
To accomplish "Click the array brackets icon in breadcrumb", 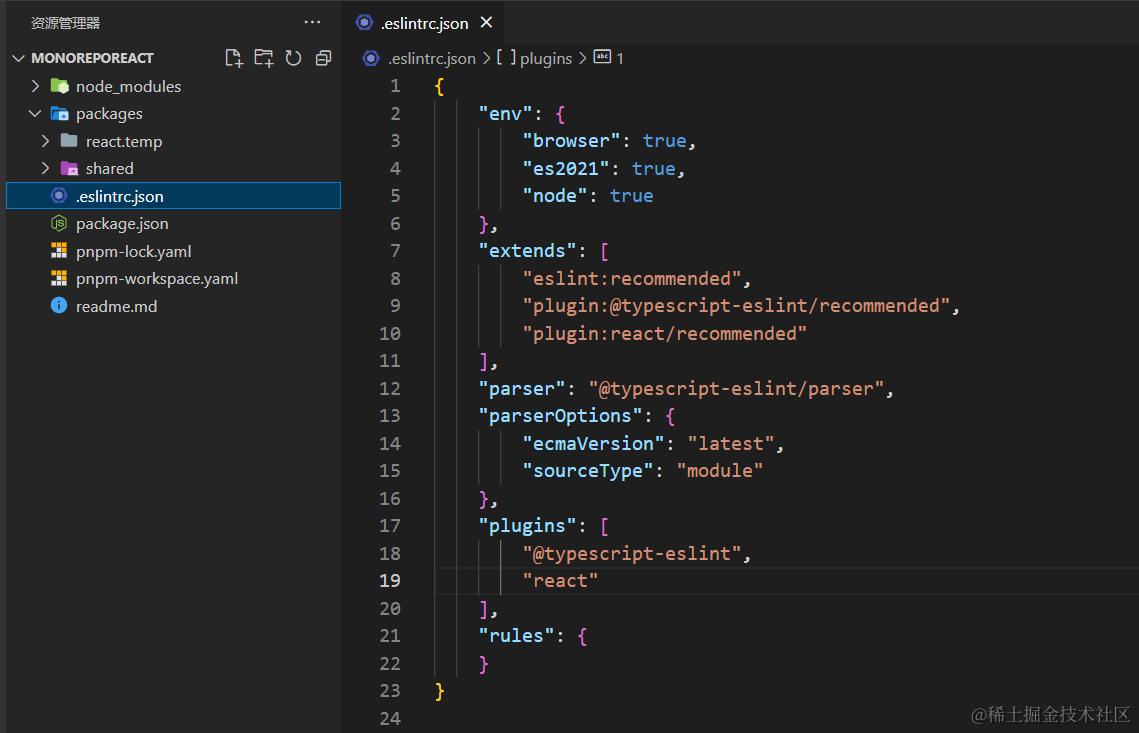I will click(x=506, y=57).
